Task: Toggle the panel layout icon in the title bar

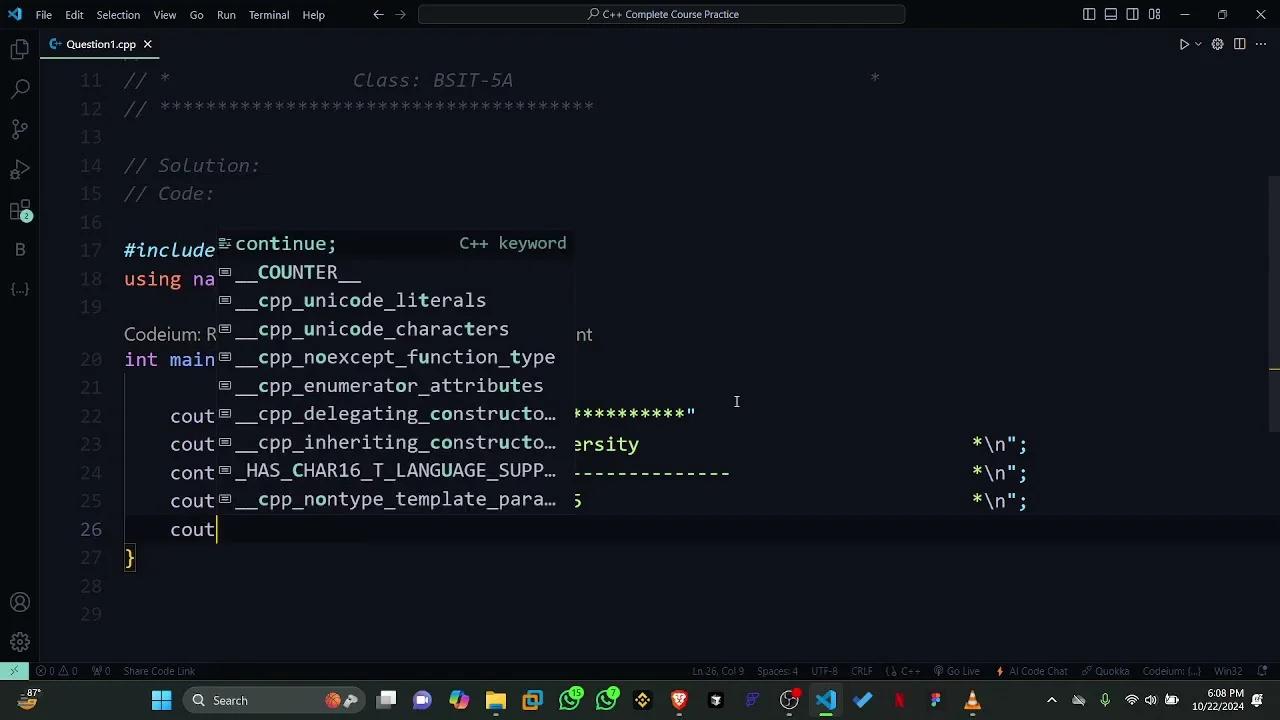Action: [x=1110, y=14]
